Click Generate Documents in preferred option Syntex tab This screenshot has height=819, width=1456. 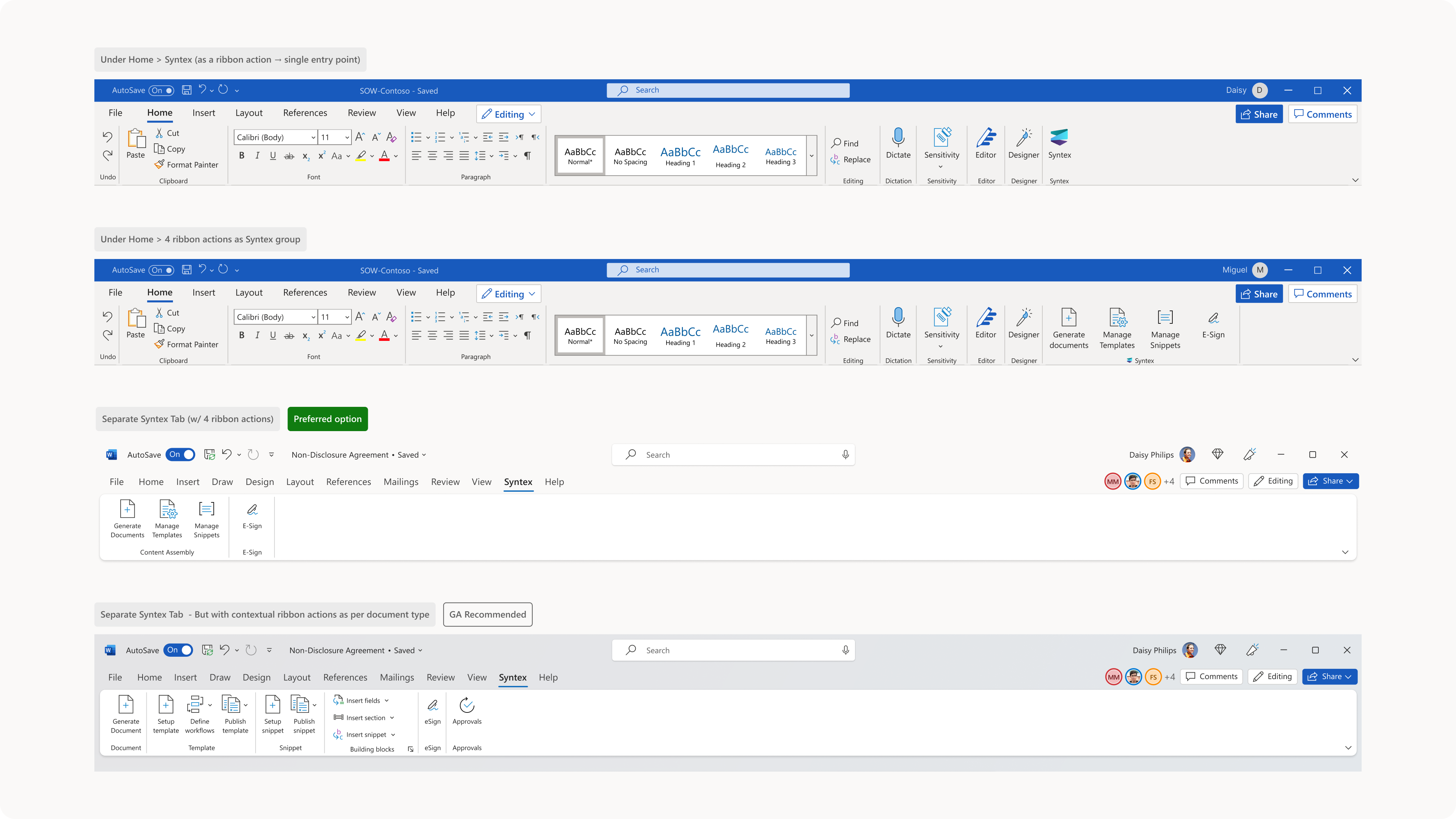[x=127, y=518]
